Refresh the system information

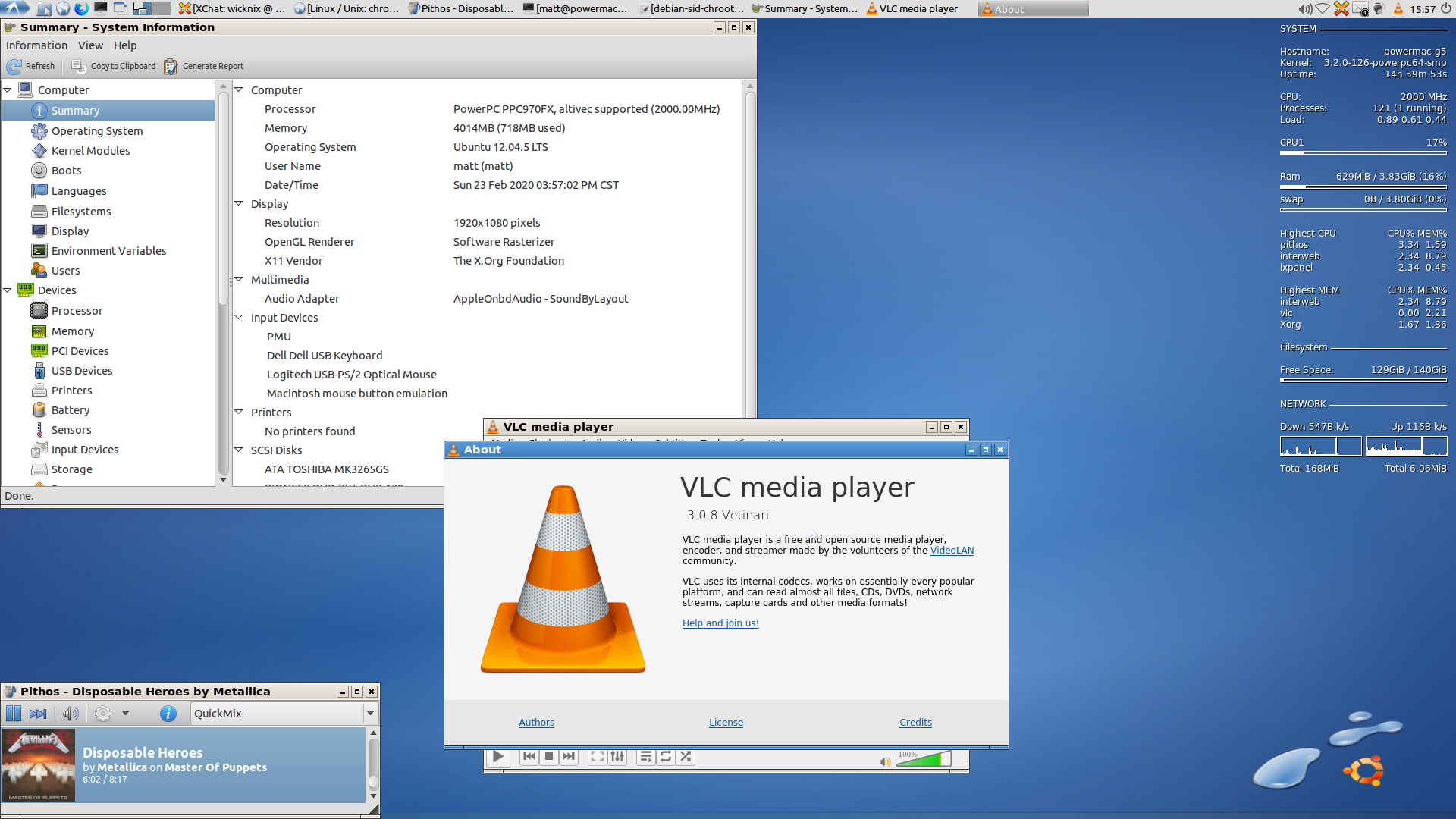[x=30, y=66]
